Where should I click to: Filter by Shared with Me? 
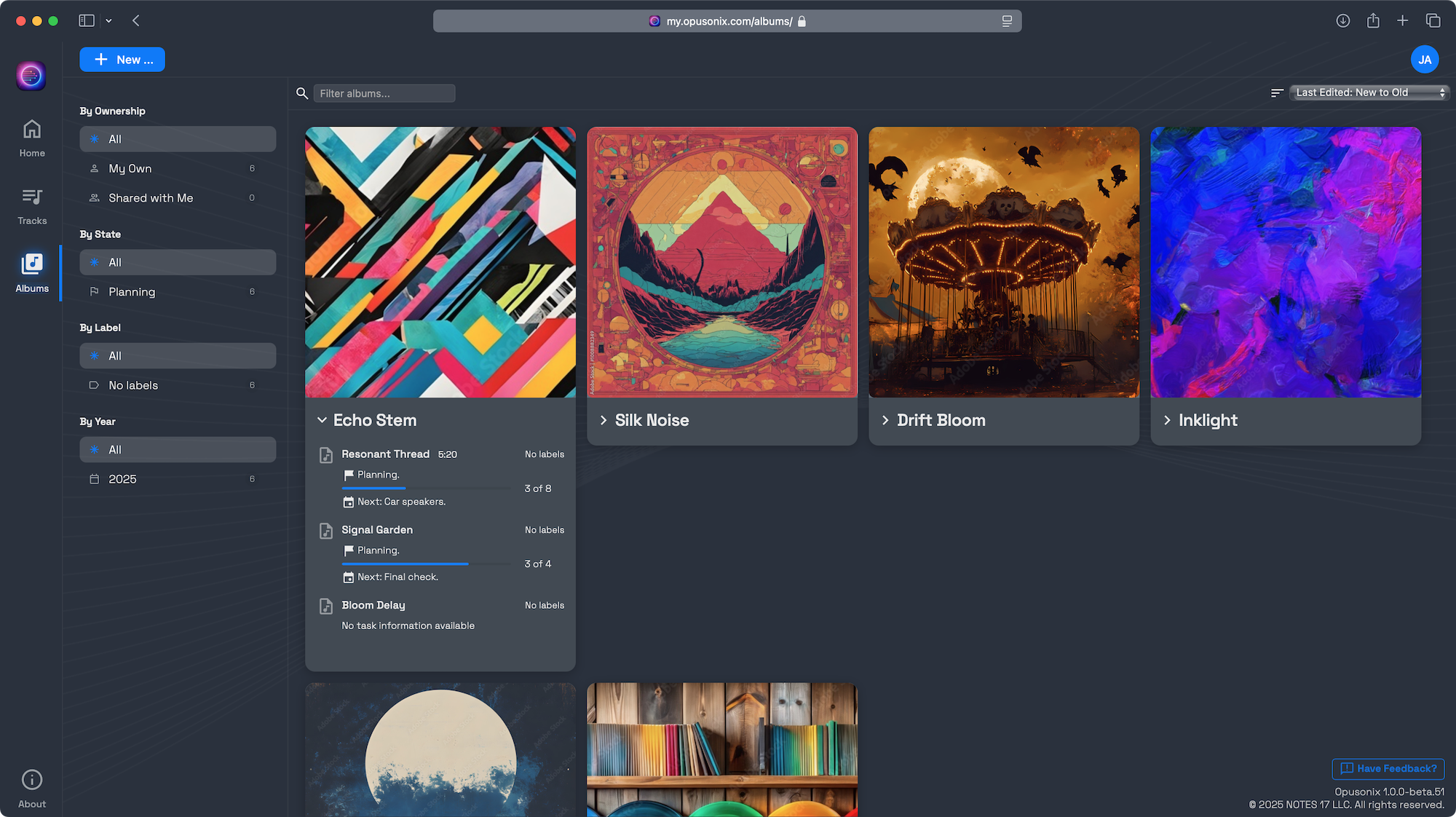178,198
